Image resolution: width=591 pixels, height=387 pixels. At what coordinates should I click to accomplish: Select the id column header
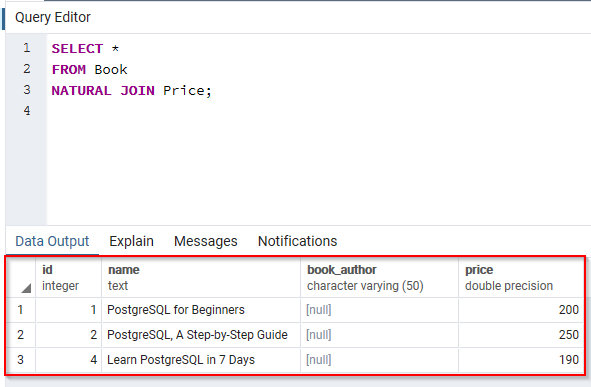click(x=69, y=278)
